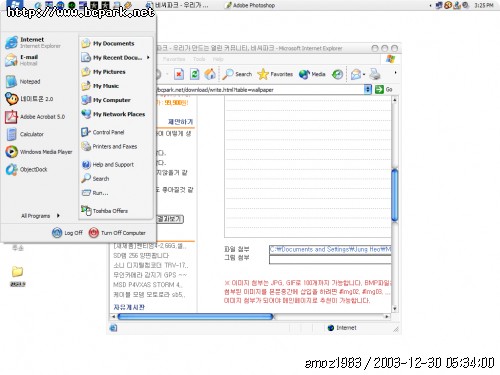
Task: Switch to Adobe Photoshop taskbar button
Action: (250, 5)
